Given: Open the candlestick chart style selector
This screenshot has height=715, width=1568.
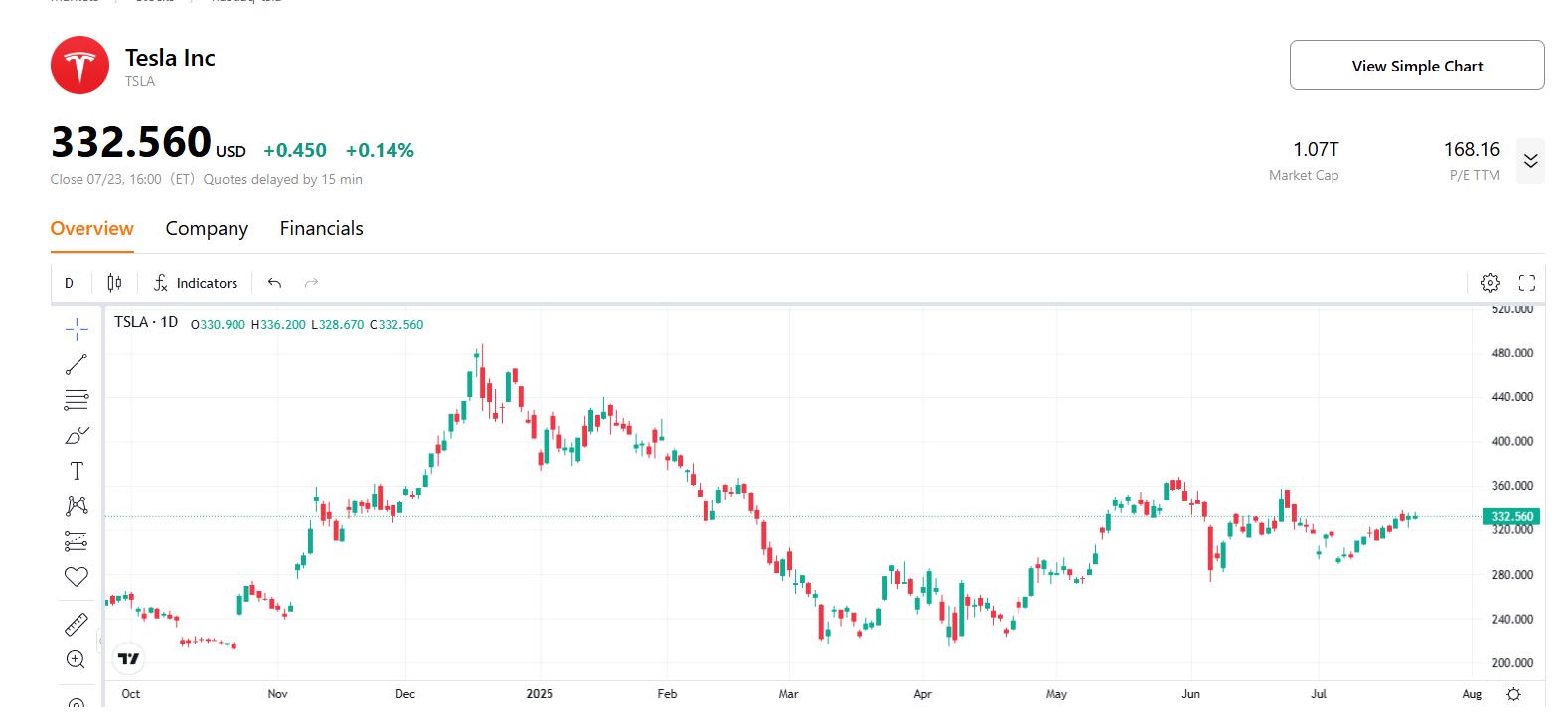Looking at the screenshot, I should coord(113,282).
